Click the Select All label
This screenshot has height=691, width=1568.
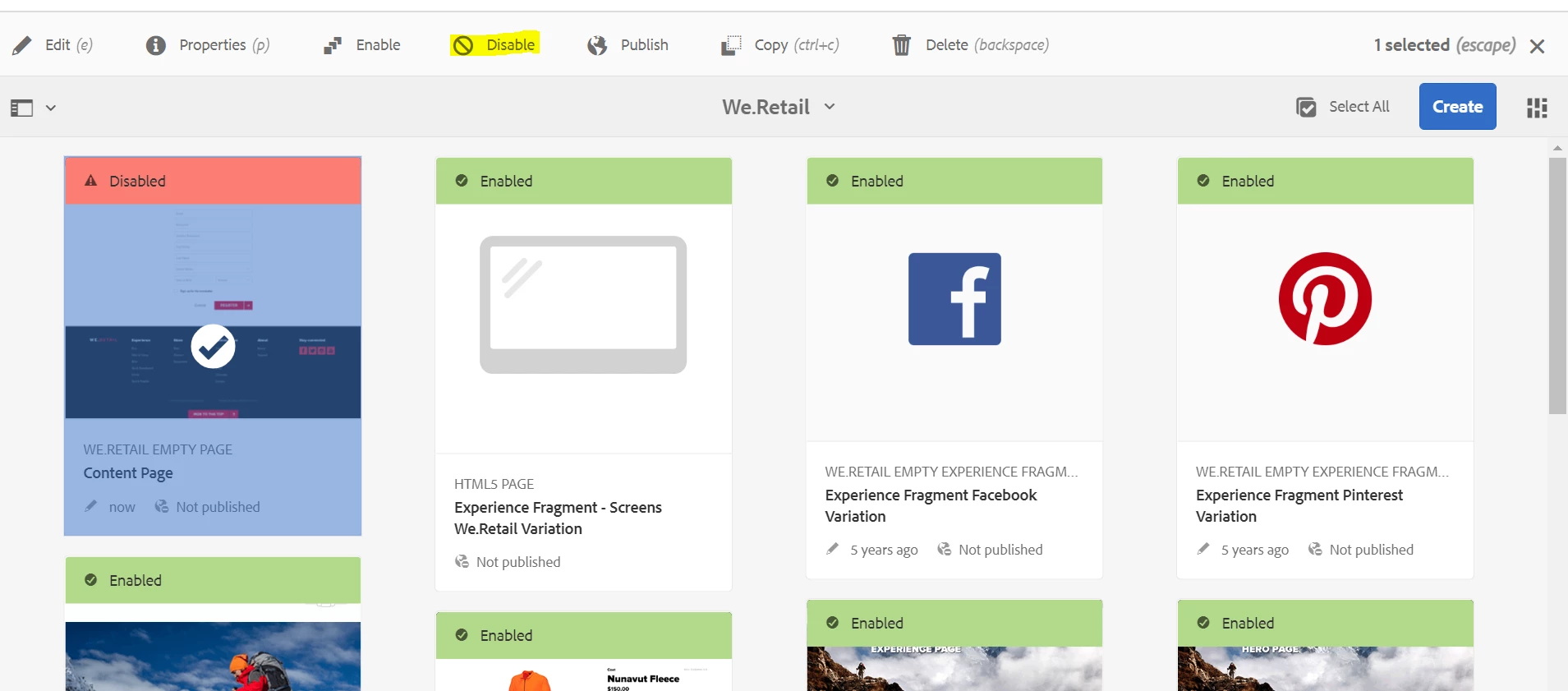[1359, 107]
